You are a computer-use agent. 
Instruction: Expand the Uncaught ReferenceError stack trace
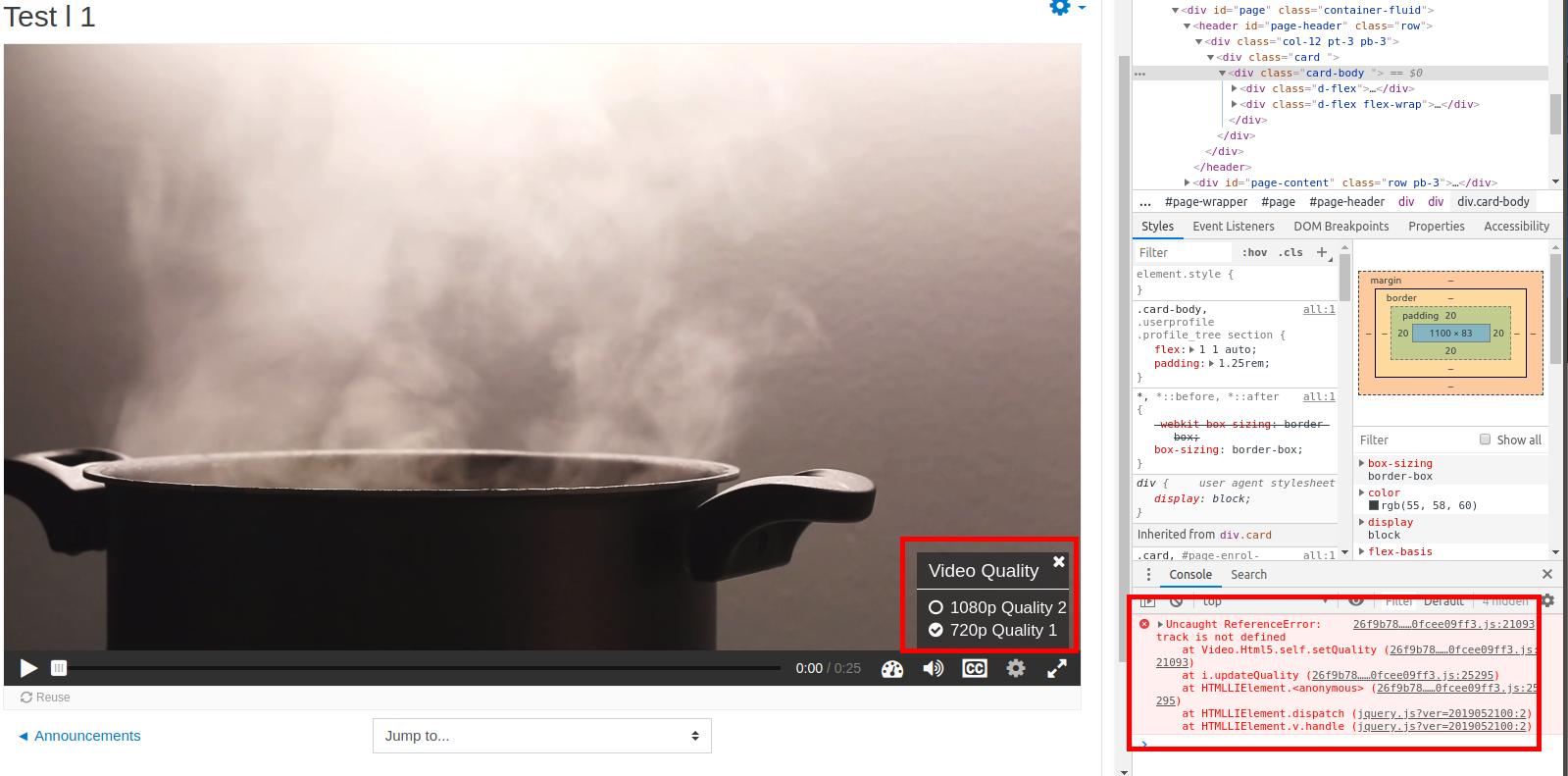click(x=1160, y=625)
